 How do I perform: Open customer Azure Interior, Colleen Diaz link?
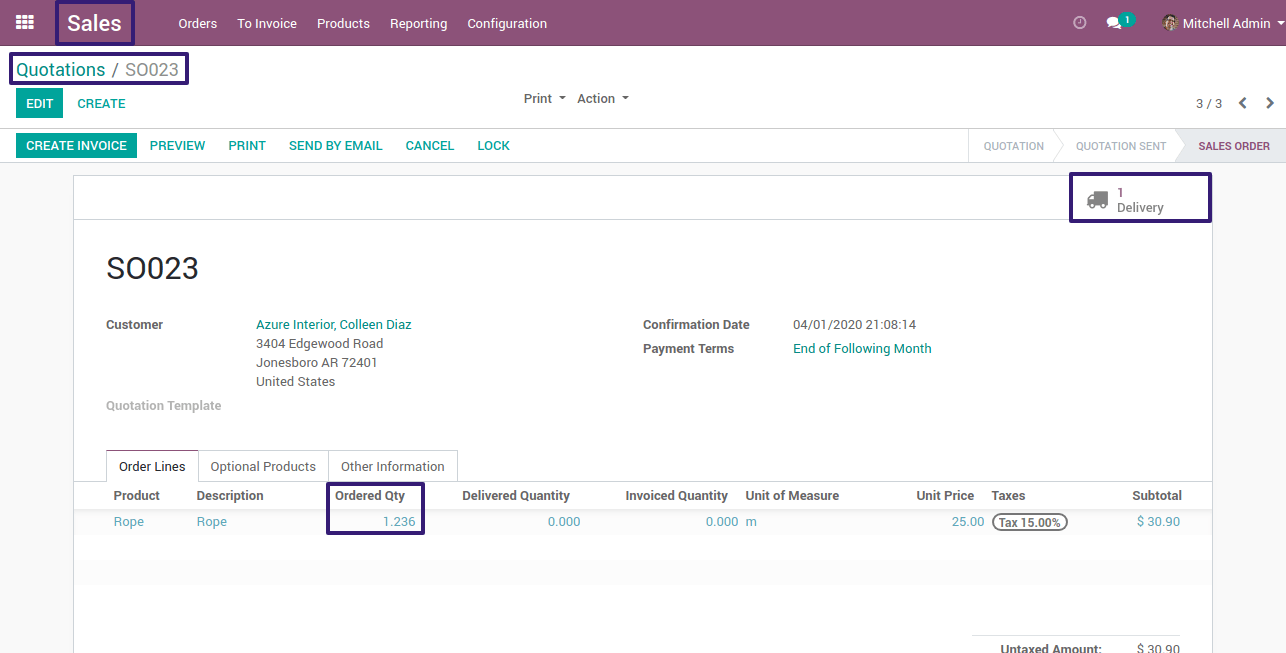pyautogui.click(x=334, y=325)
